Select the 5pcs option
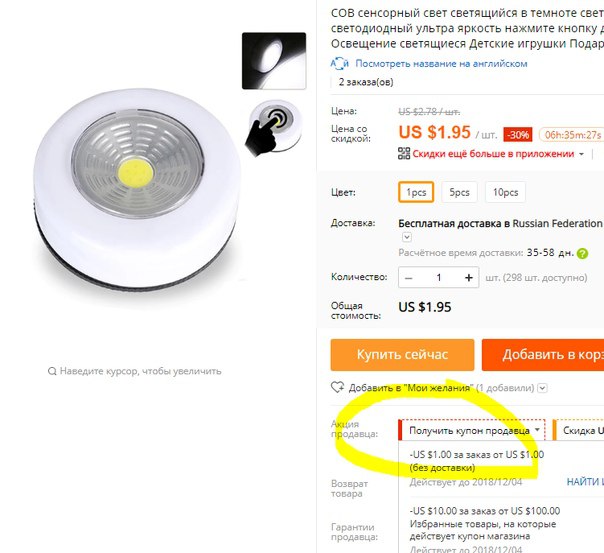Screen dimensions: 604x553 (459, 192)
